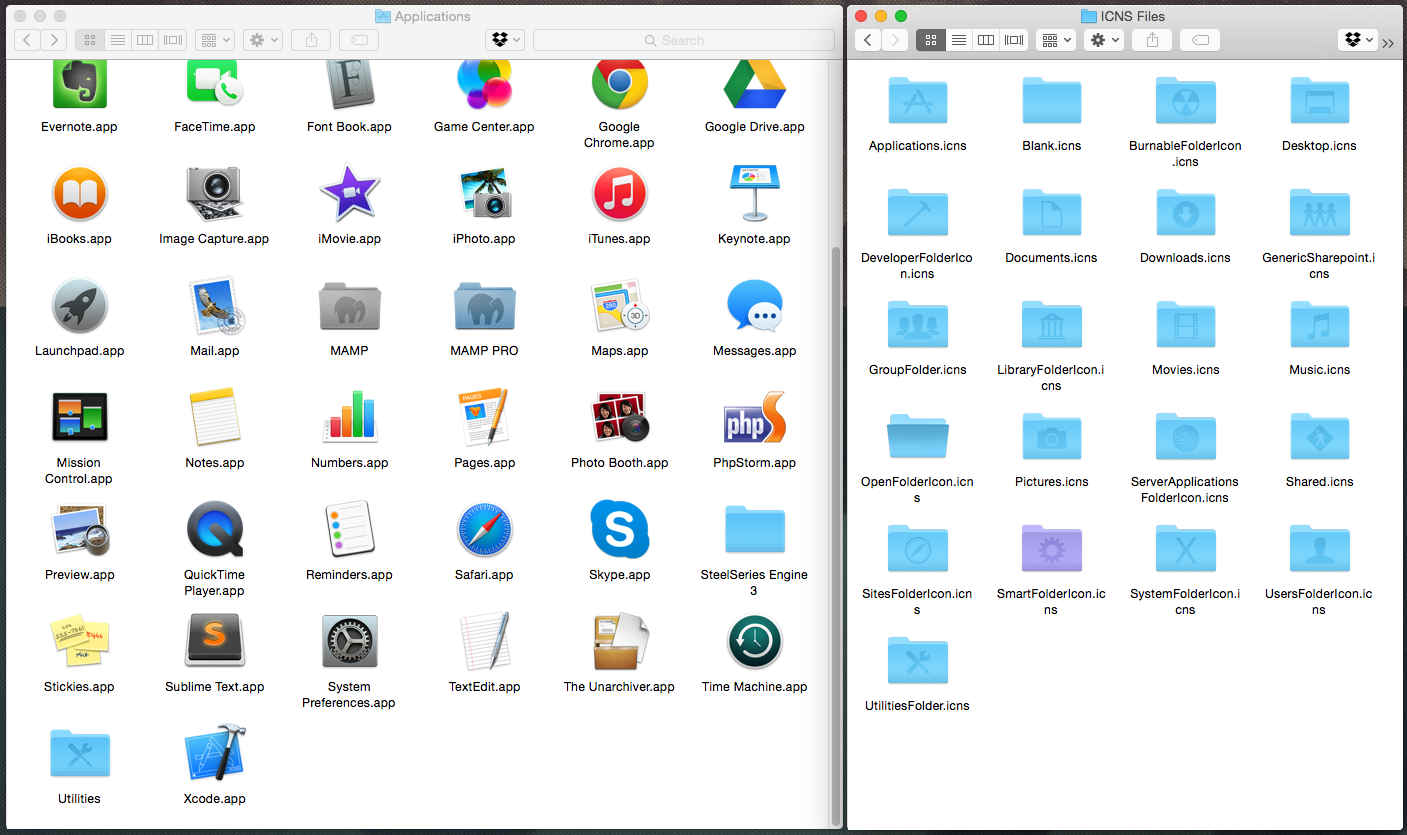Open the gear action menu in Applications window
The image size is (1407, 835).
click(262, 40)
